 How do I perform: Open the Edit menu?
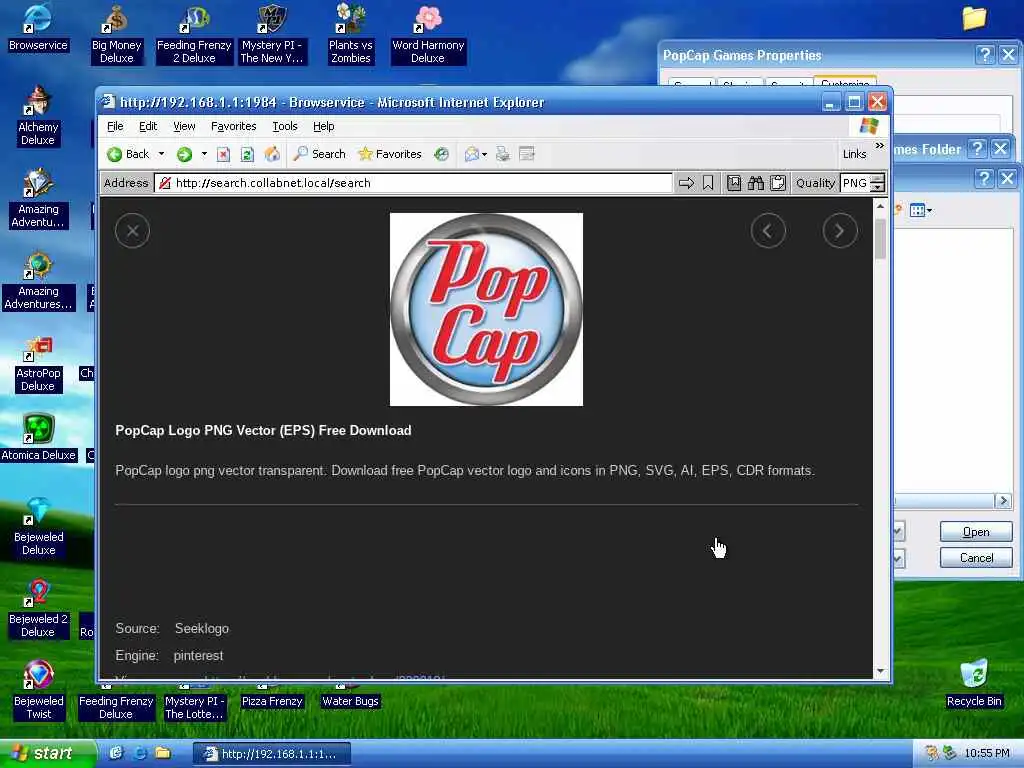(148, 126)
